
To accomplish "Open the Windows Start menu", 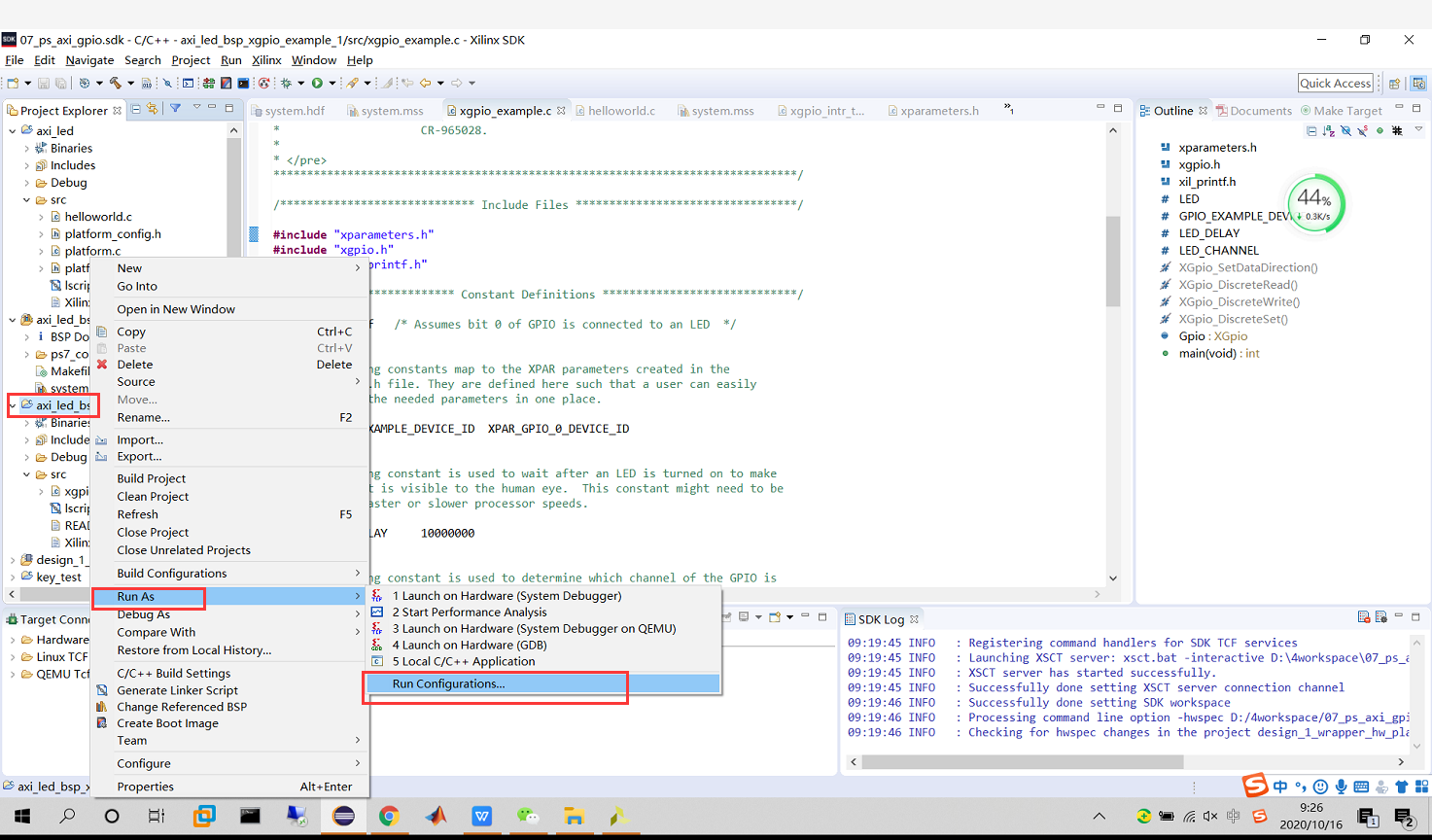I will pos(21,816).
